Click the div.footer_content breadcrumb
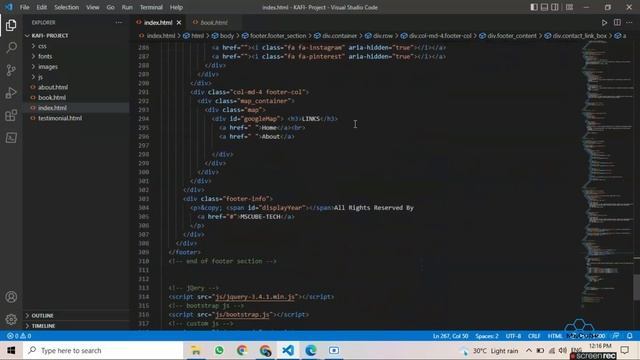The width and height of the screenshot is (640, 360). pyautogui.click(x=508, y=36)
